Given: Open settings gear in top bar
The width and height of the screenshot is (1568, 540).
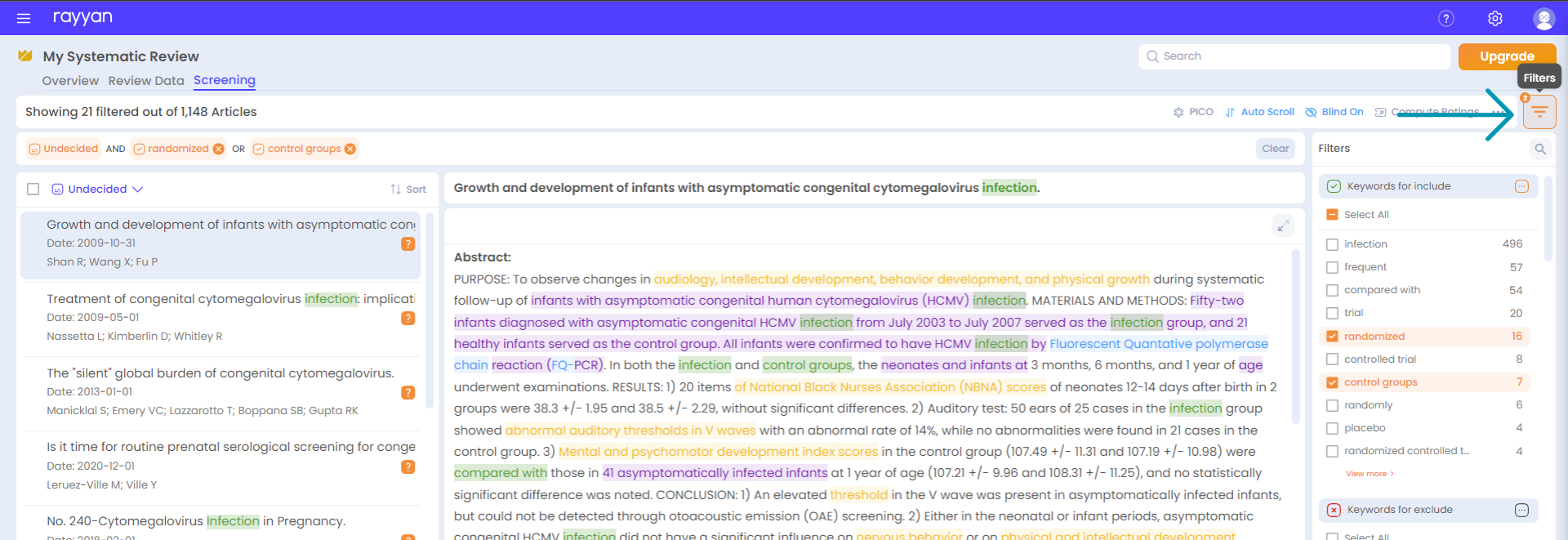Looking at the screenshot, I should (1494, 18).
